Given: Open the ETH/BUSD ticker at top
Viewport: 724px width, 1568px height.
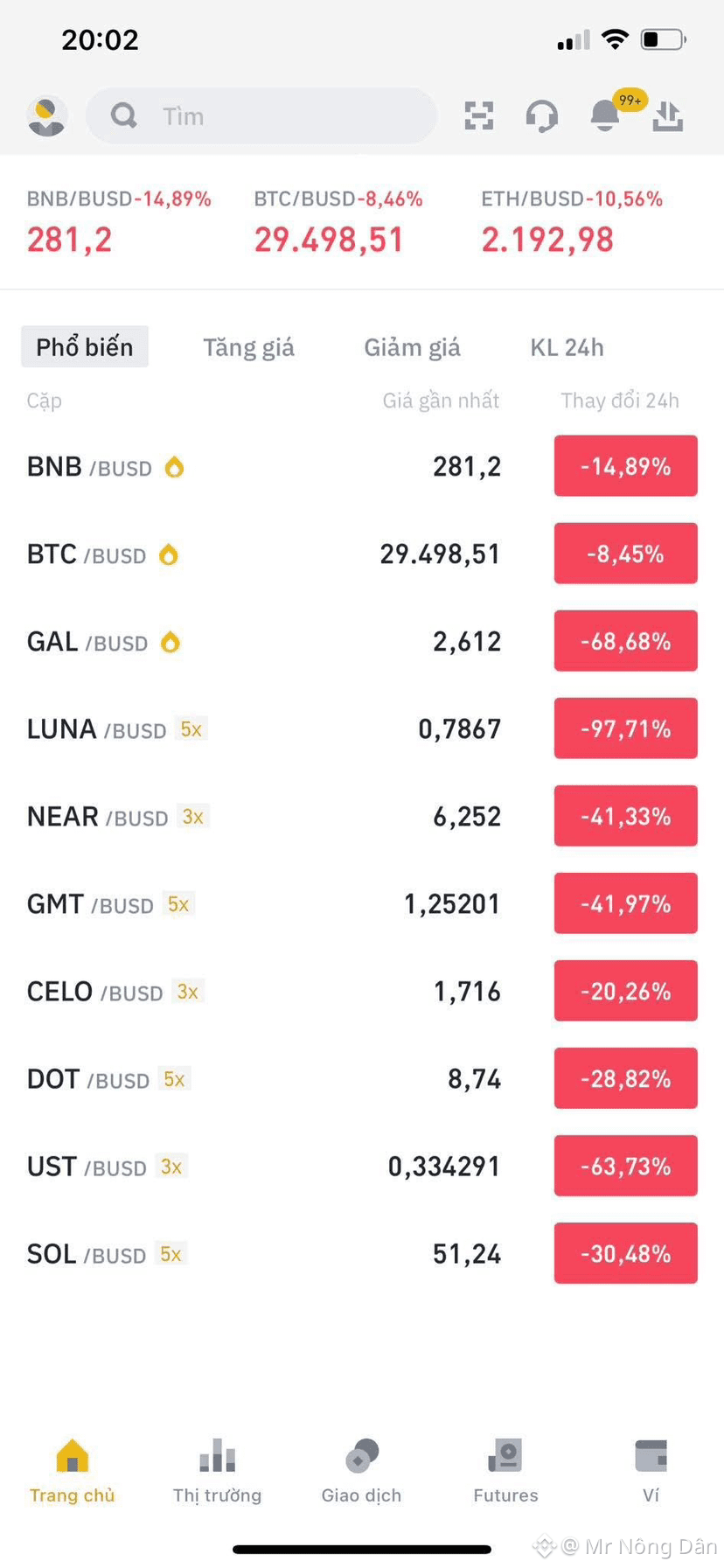Looking at the screenshot, I should (x=572, y=222).
